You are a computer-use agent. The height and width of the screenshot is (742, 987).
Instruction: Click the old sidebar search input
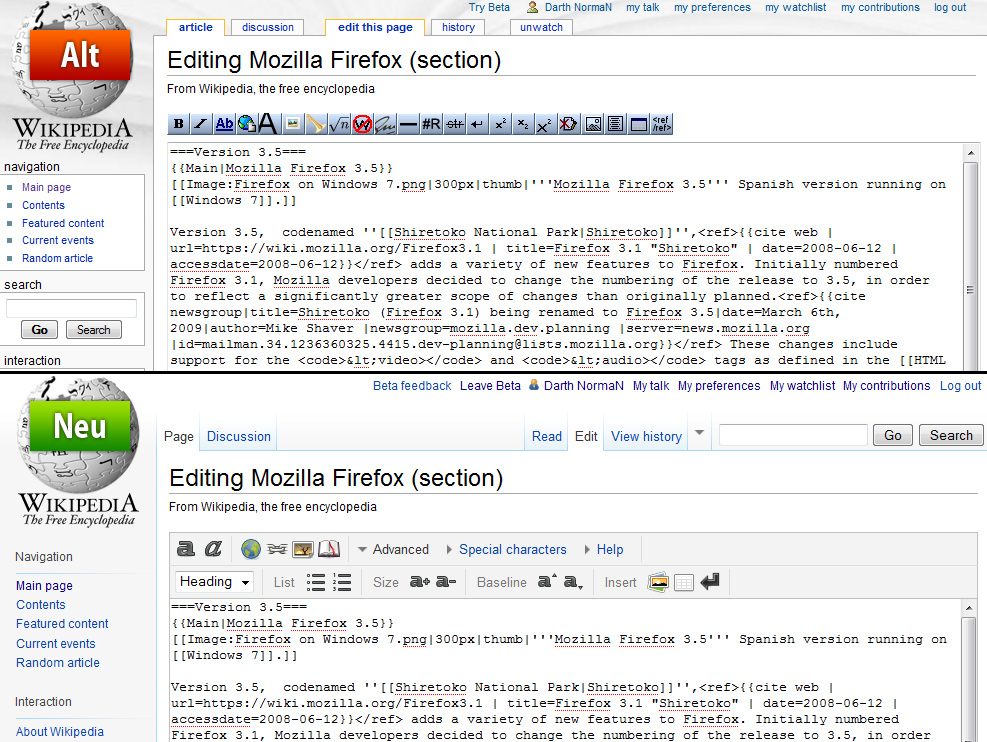click(x=71, y=308)
